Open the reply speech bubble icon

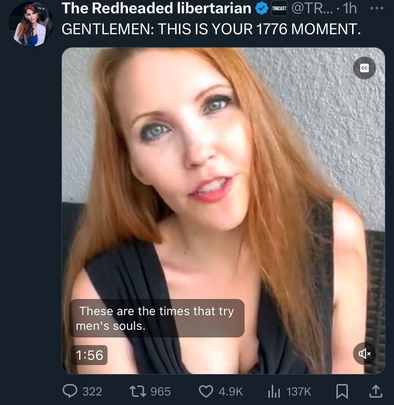(70, 391)
